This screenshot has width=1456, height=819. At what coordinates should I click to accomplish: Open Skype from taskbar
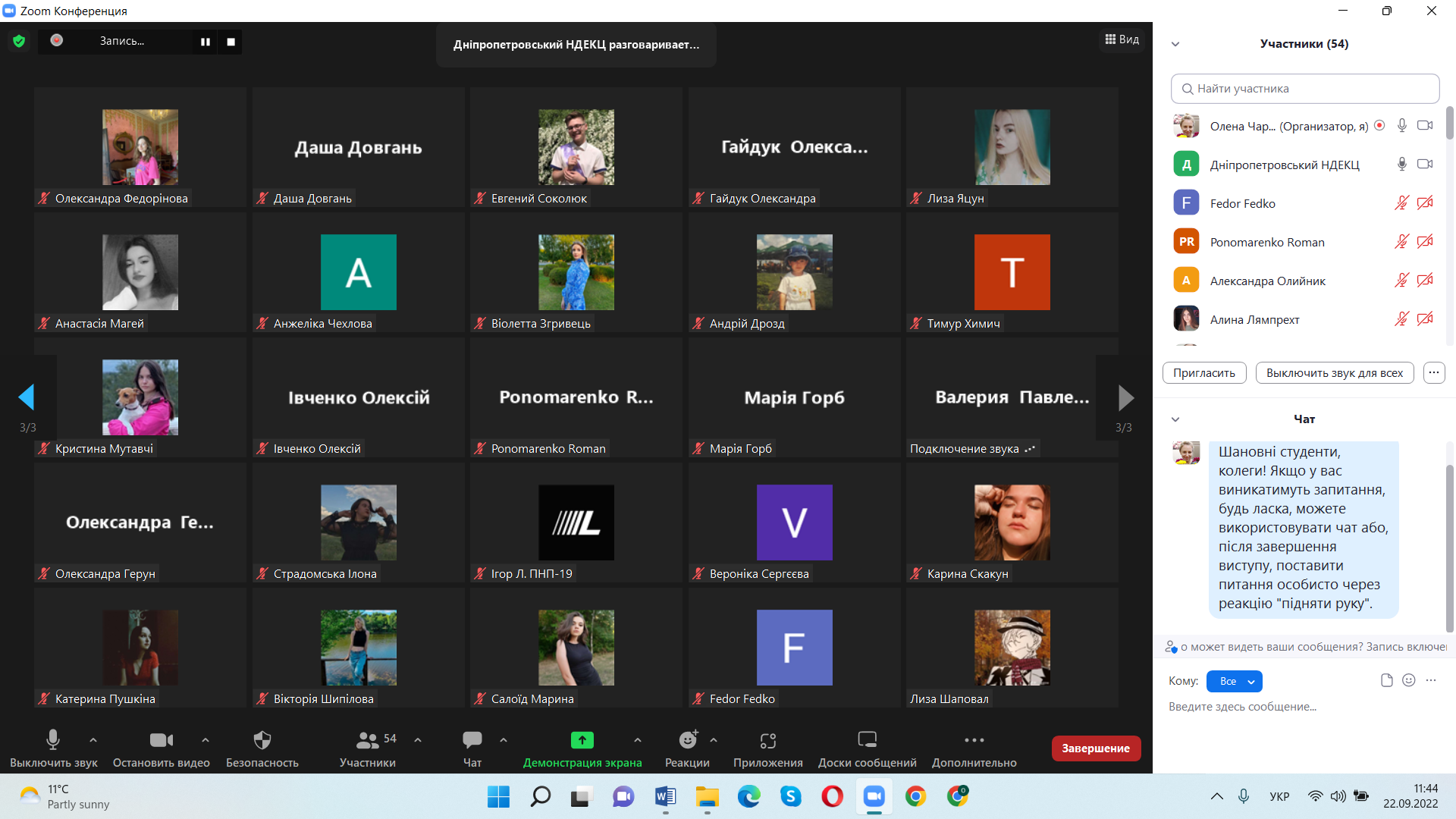[x=791, y=796]
